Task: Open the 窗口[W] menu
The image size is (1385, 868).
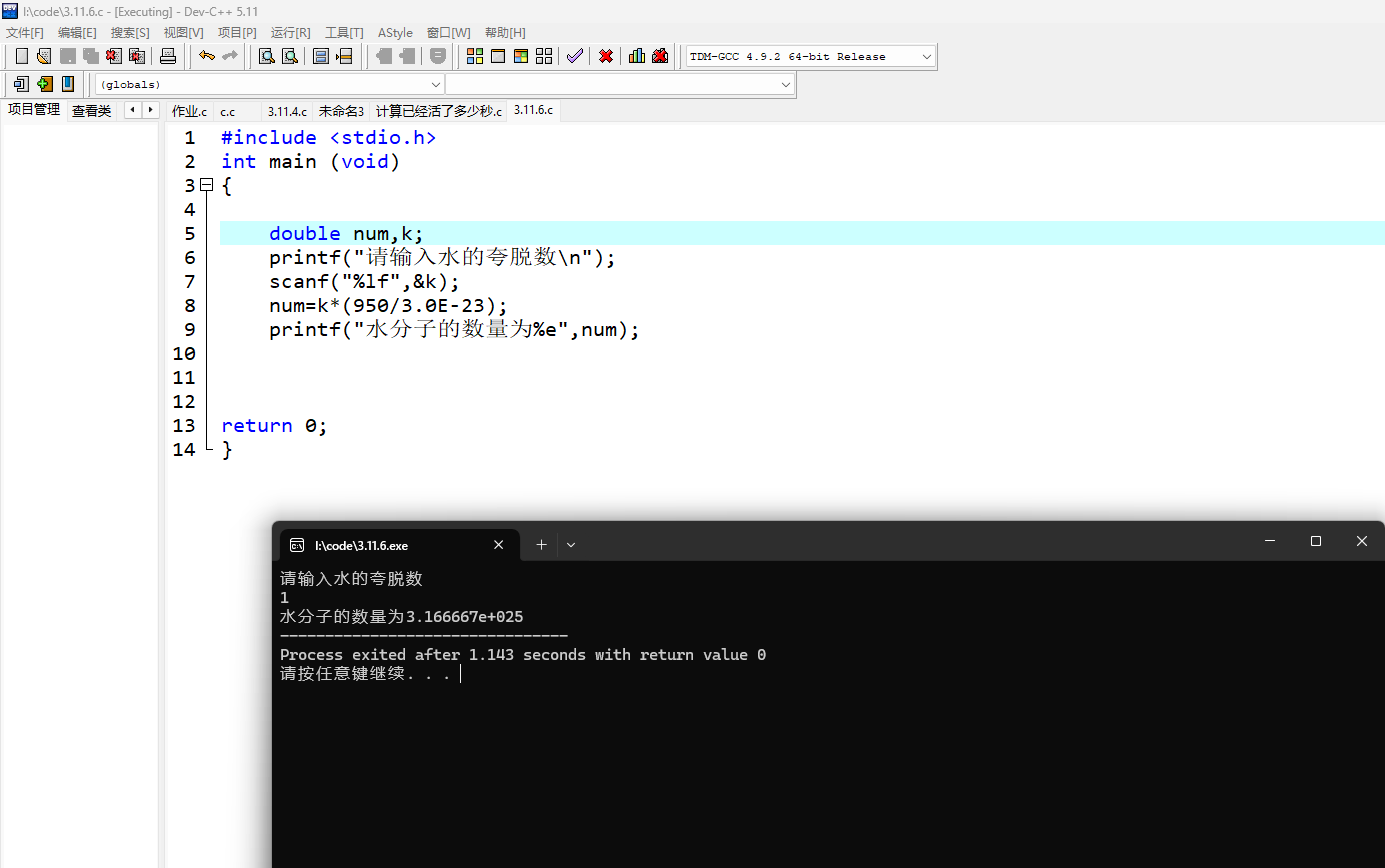Action: pos(448,33)
